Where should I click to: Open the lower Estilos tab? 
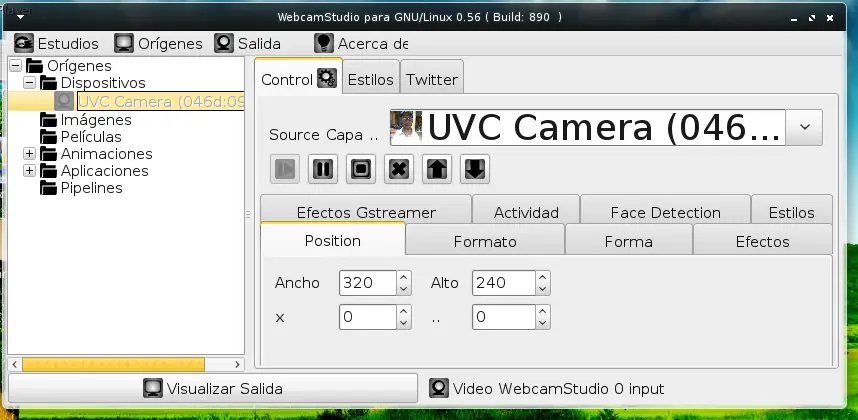(792, 212)
